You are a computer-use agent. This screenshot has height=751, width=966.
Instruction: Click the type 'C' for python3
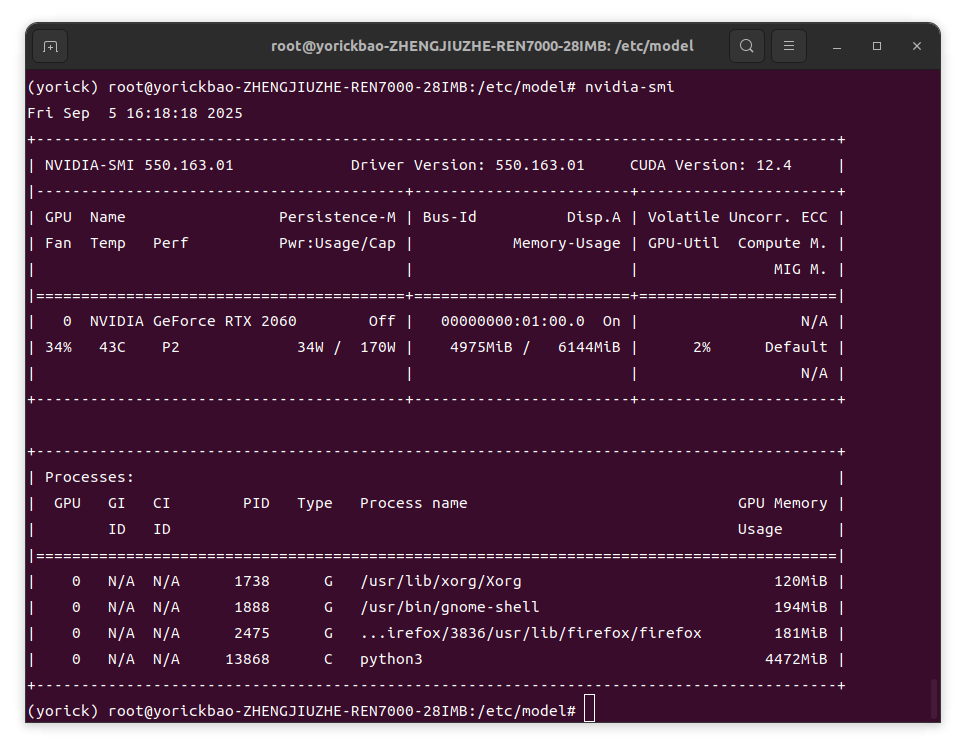(328, 659)
